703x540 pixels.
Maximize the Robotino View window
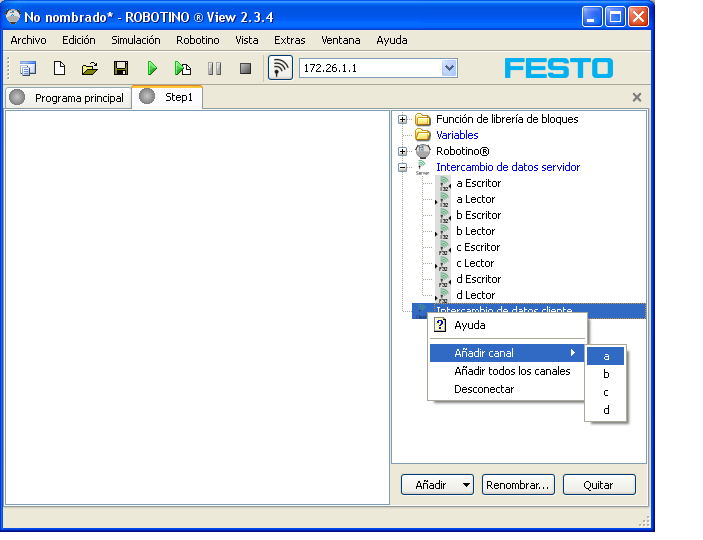point(615,17)
